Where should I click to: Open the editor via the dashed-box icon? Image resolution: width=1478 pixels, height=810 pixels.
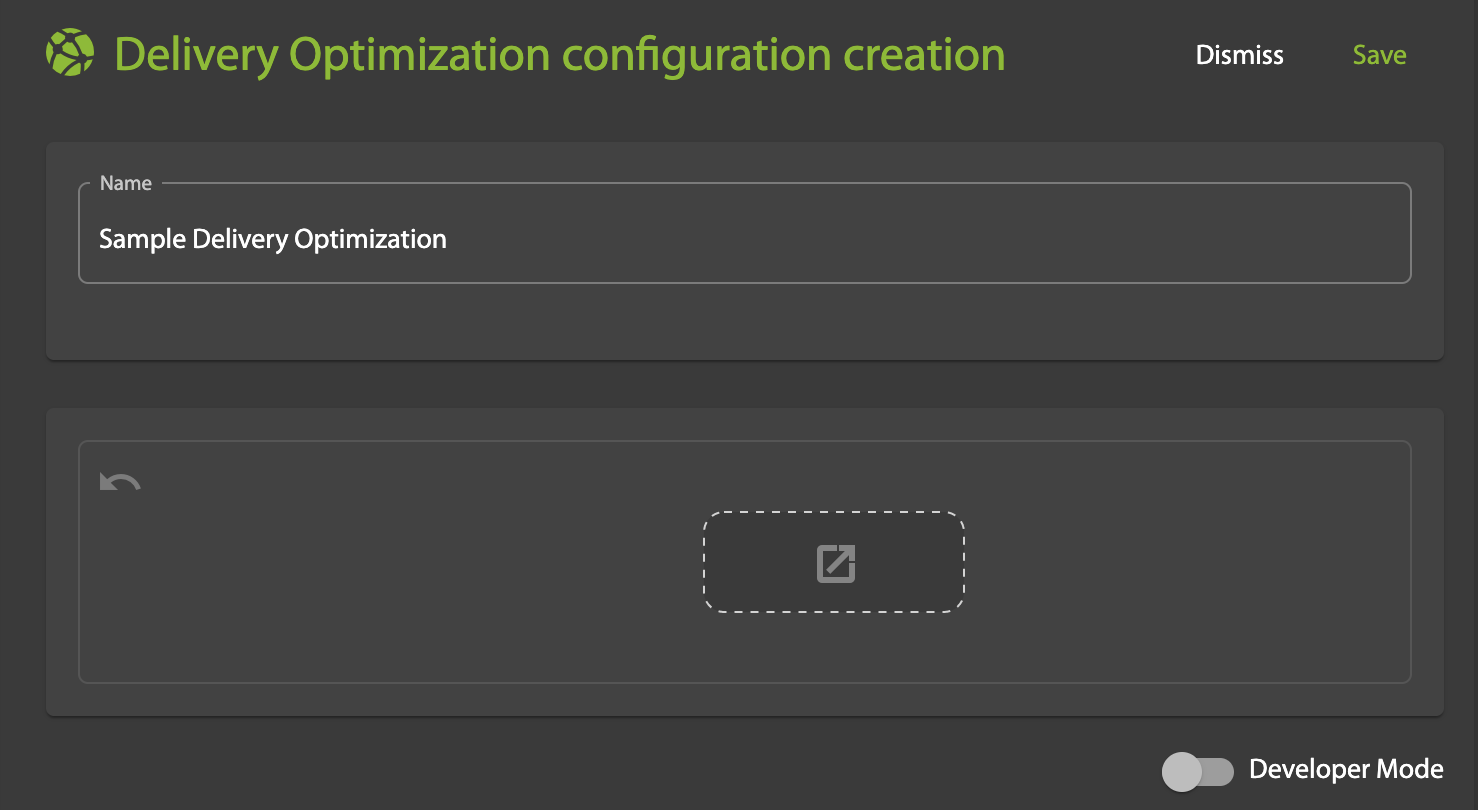click(x=835, y=563)
